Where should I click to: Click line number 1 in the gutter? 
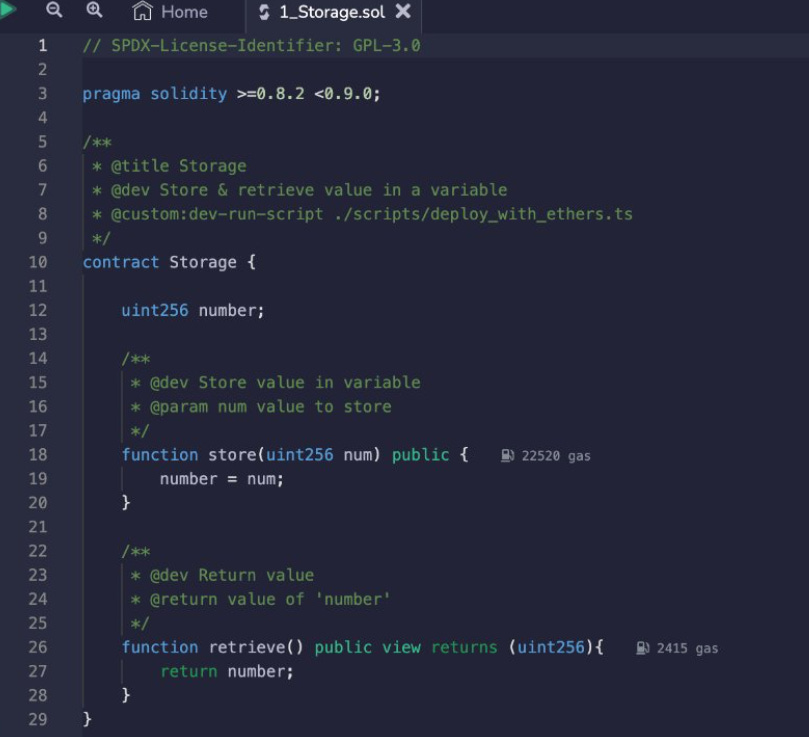43,45
